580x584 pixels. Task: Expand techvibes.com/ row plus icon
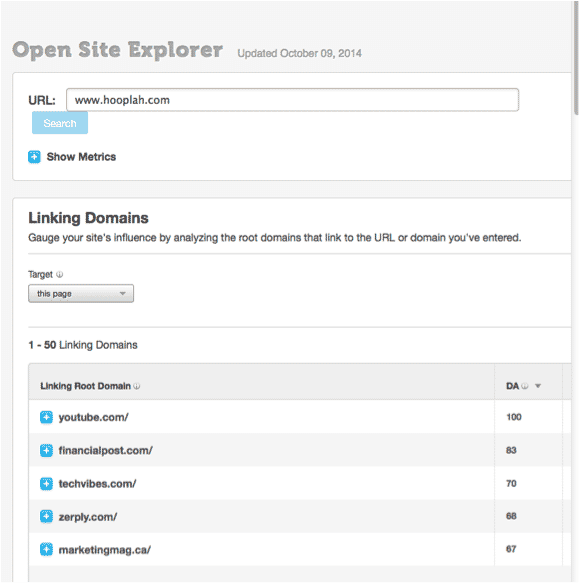46,484
